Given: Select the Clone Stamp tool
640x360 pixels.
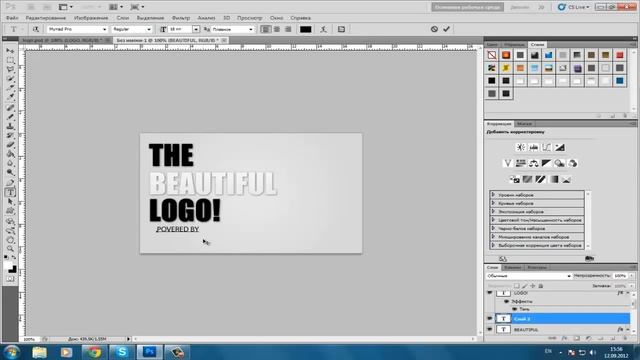Looking at the screenshot, I should click(10, 127).
